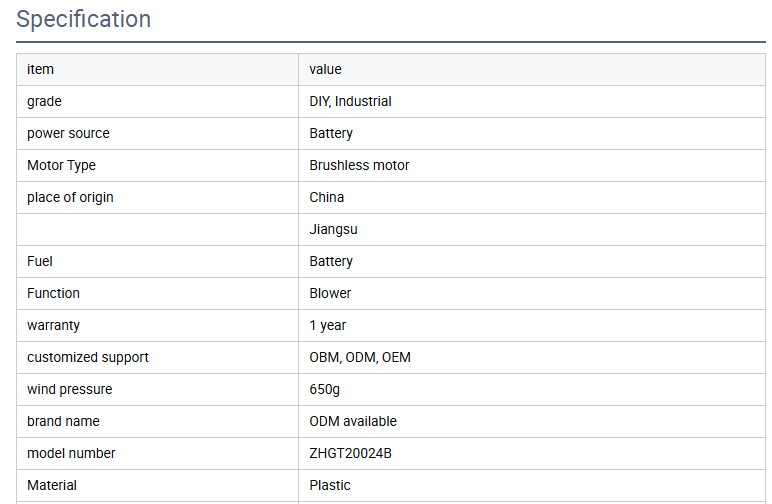Click the 'DIY, Industrial' value cell

click(x=351, y=101)
